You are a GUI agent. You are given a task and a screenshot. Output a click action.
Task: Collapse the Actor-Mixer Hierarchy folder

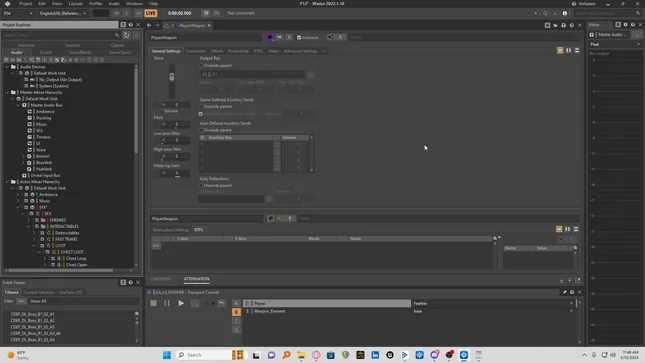point(7,182)
